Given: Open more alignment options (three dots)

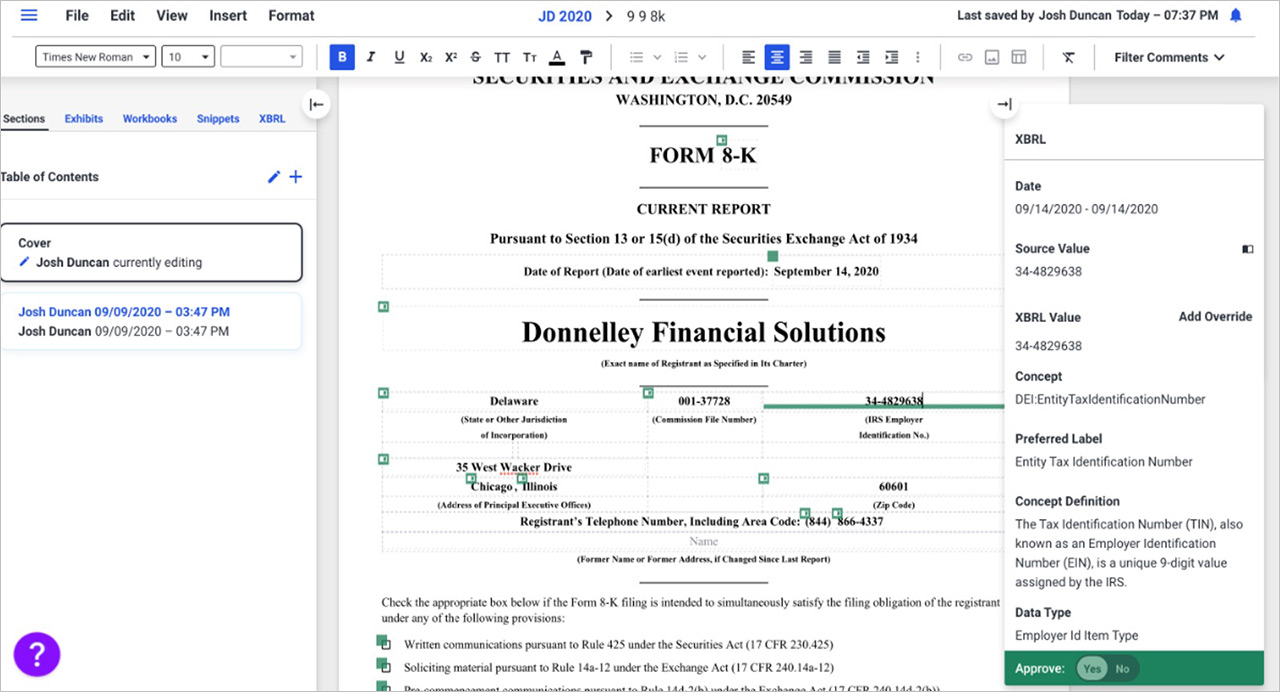Looking at the screenshot, I should 918,57.
